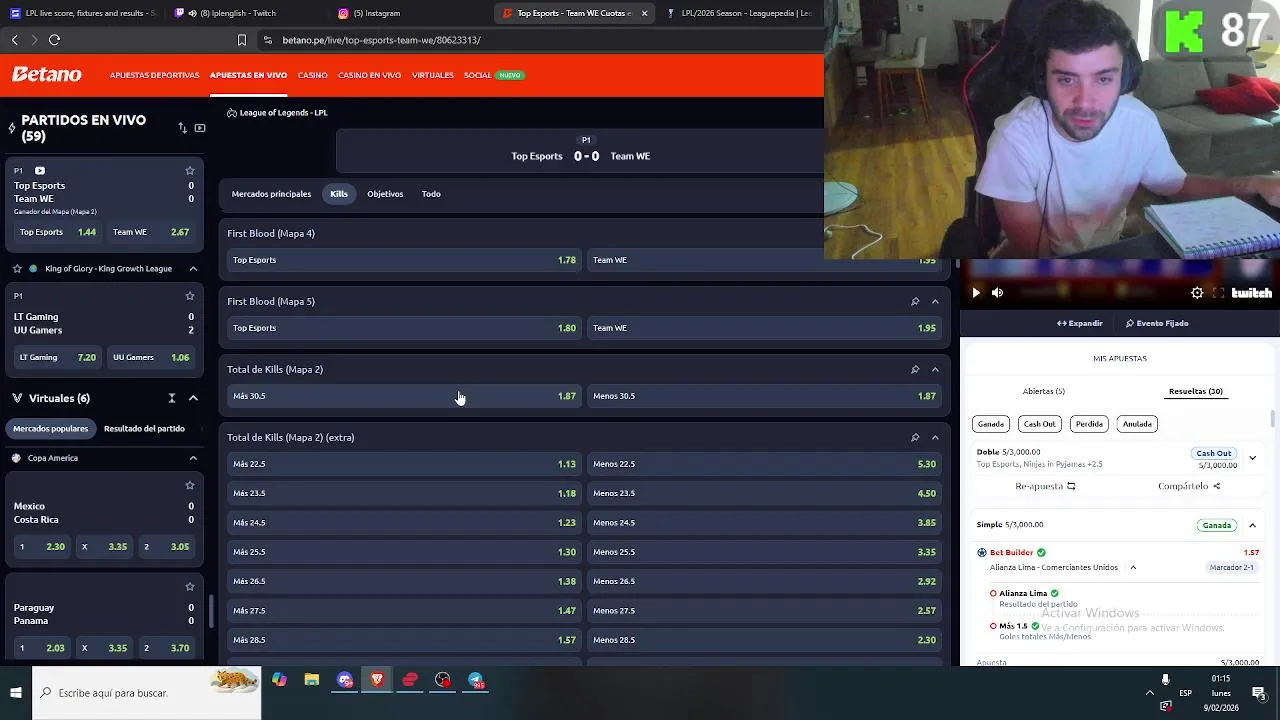Pick Menos 25.5 kills odds 3.35
This screenshot has height=720, width=1280.
(764, 552)
